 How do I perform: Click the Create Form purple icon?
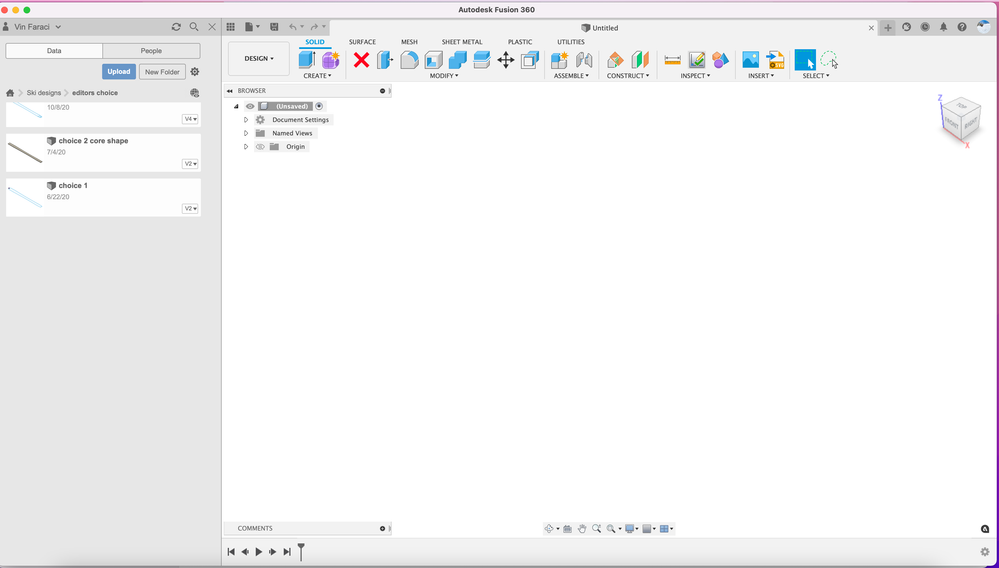coord(331,60)
